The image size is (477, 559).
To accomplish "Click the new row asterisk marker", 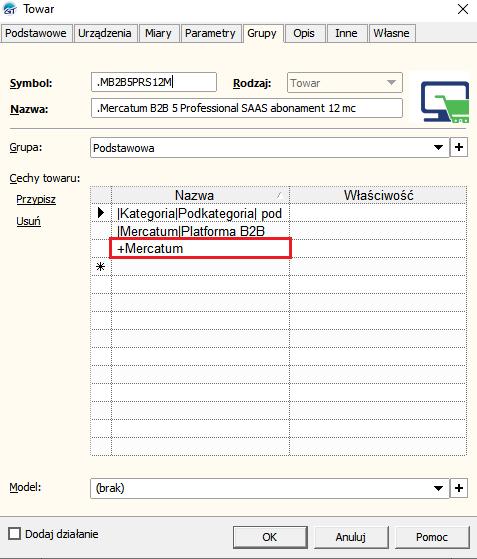I will point(101,266).
